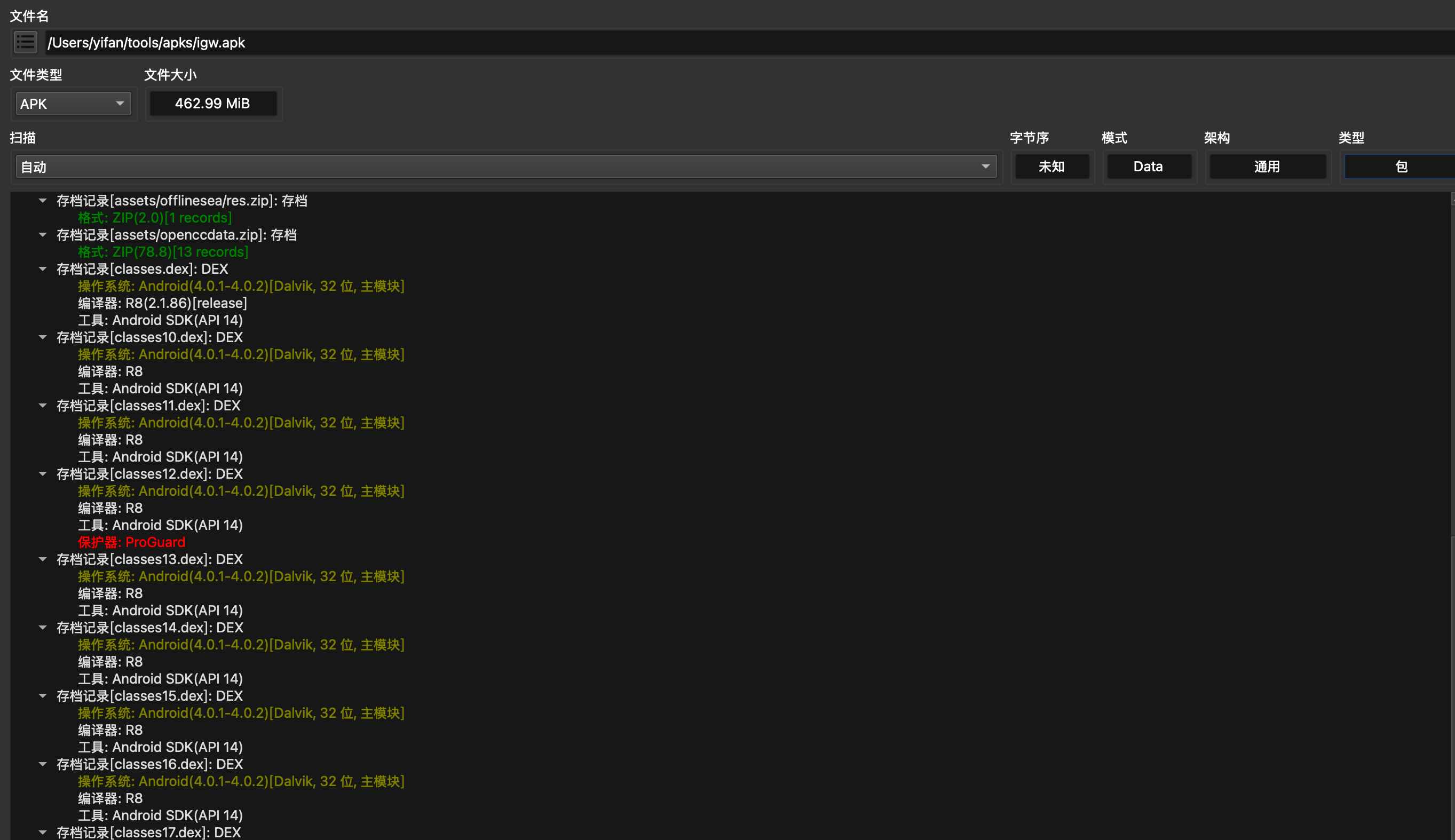Collapse the classes10.dex record
The width and height of the screenshot is (1455, 840).
[42, 337]
